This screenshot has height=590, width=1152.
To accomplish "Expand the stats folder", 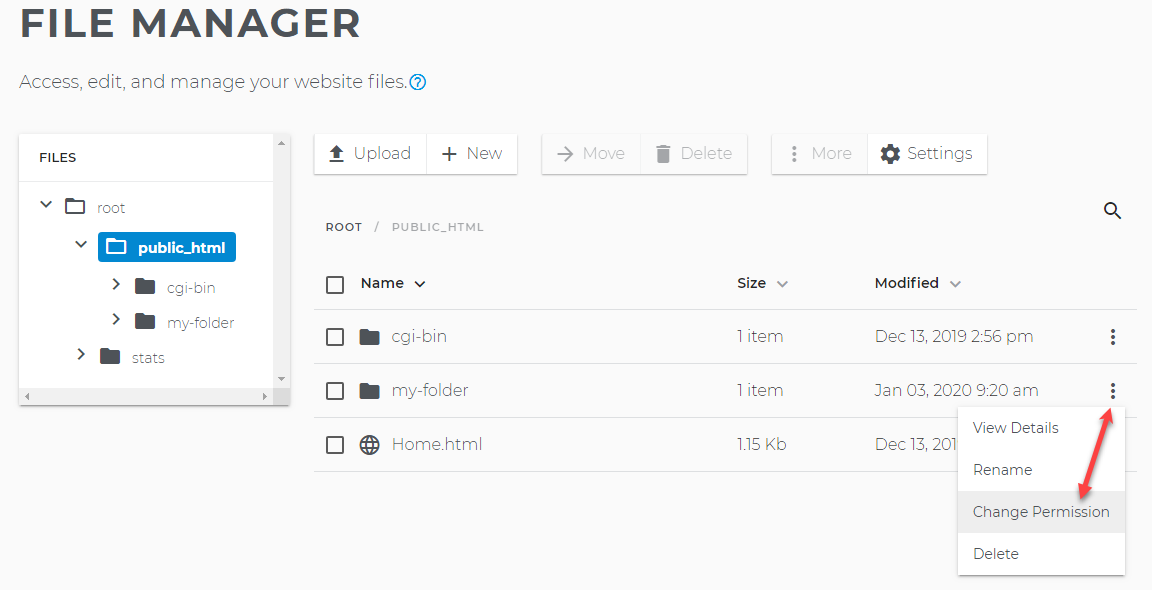I will [81, 354].
